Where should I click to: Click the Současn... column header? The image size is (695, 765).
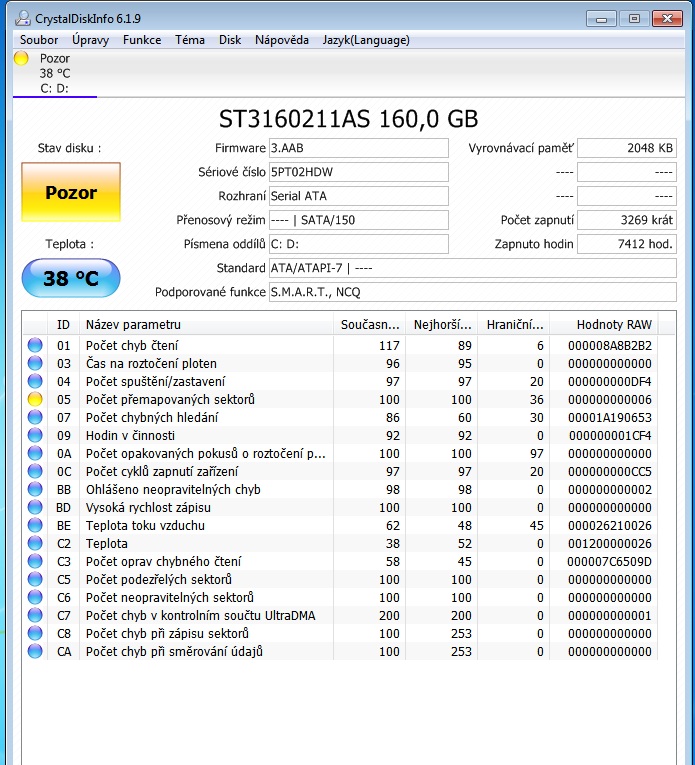tap(369, 324)
